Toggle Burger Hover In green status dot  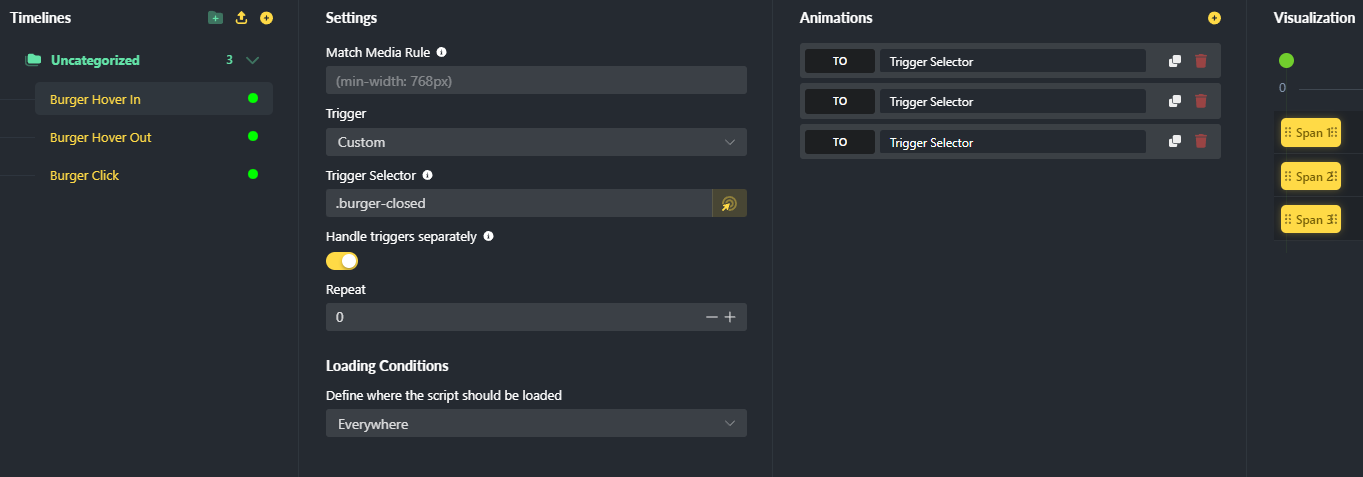[253, 98]
